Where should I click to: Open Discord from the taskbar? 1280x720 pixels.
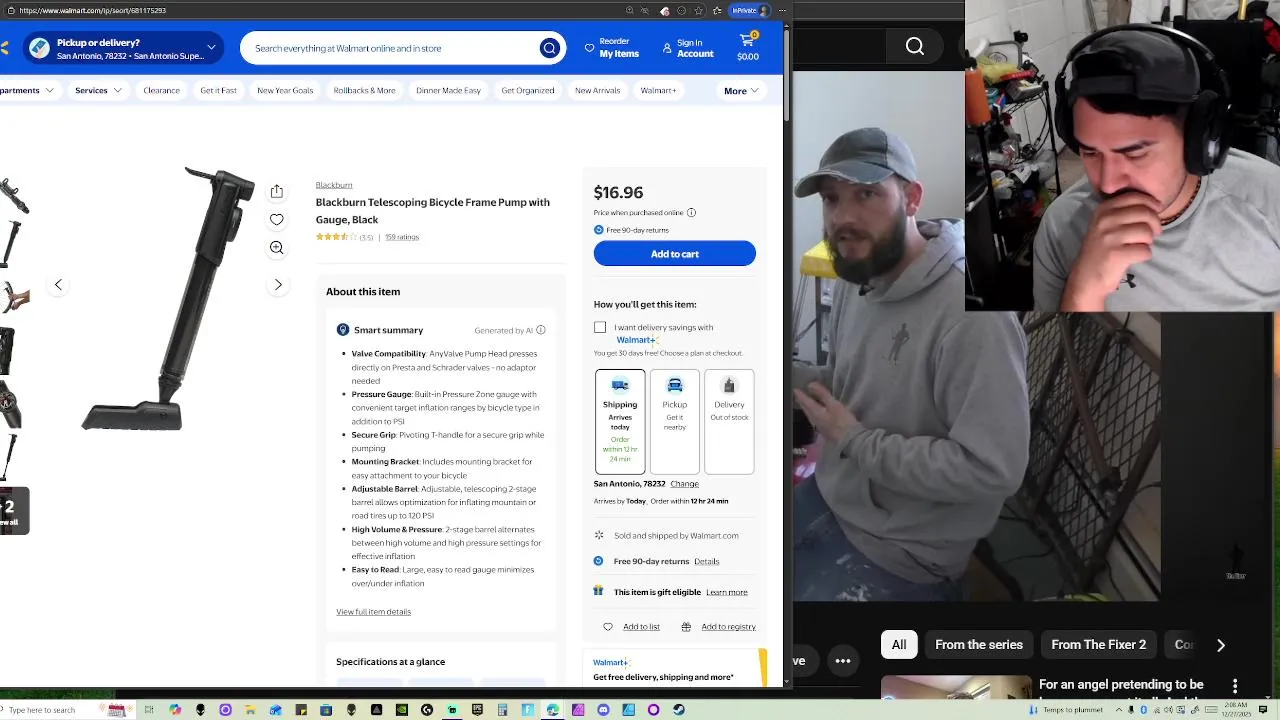[603, 710]
